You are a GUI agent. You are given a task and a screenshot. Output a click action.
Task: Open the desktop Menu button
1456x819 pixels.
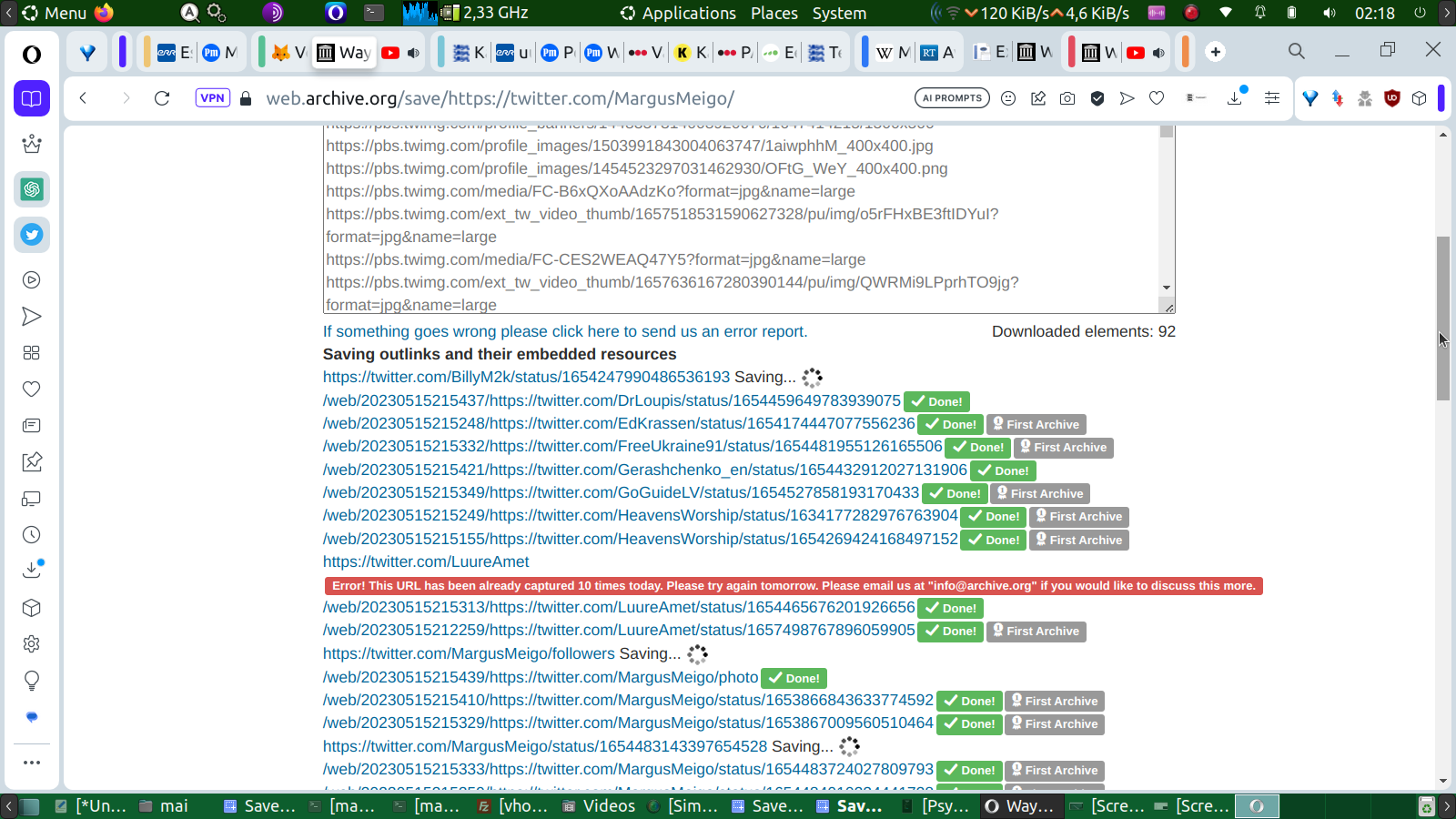[x=55, y=13]
